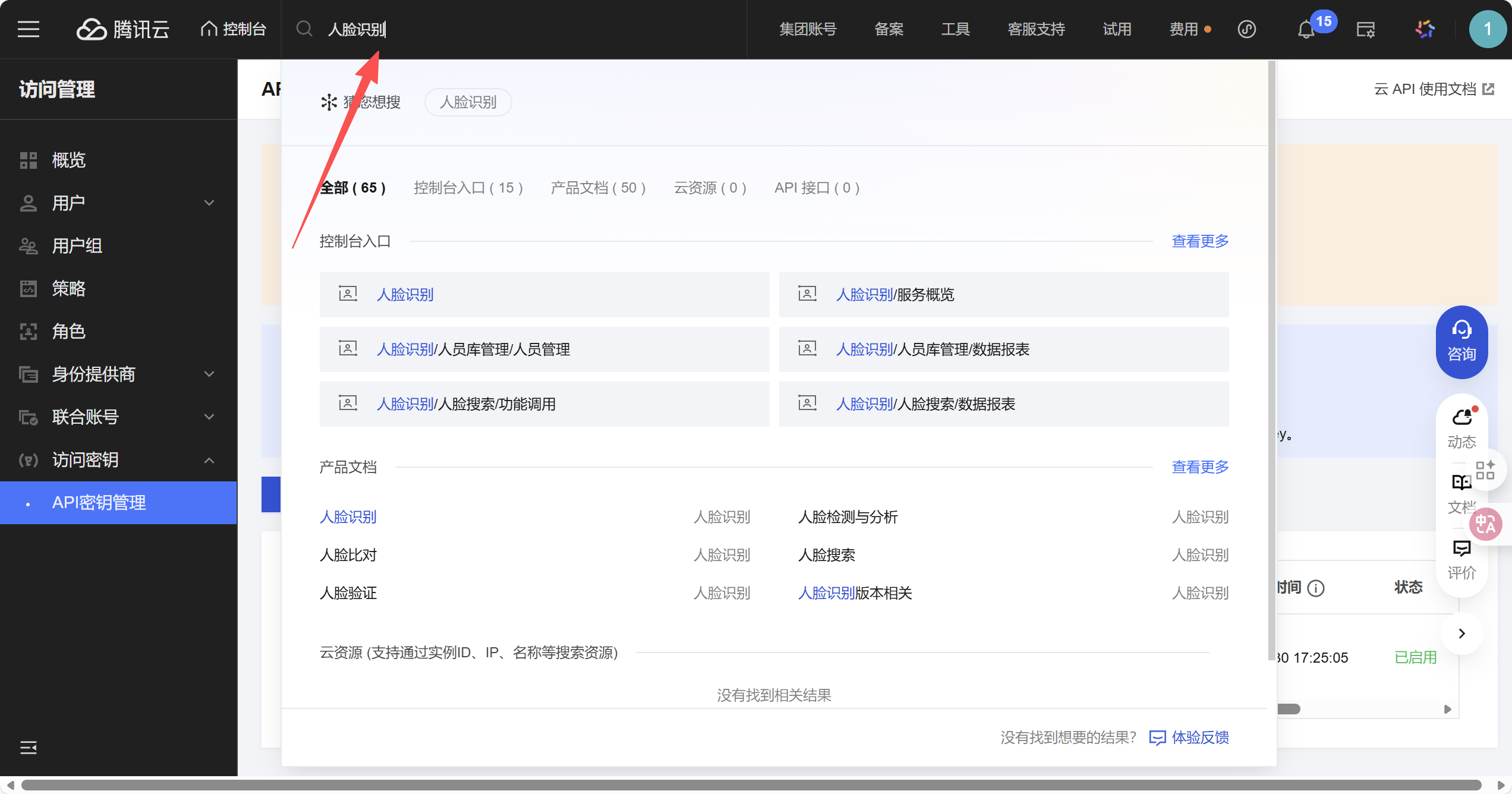Viewport: 1512px width, 794px height.
Task: Click the user avatar circle
Action: pyautogui.click(x=1487, y=29)
